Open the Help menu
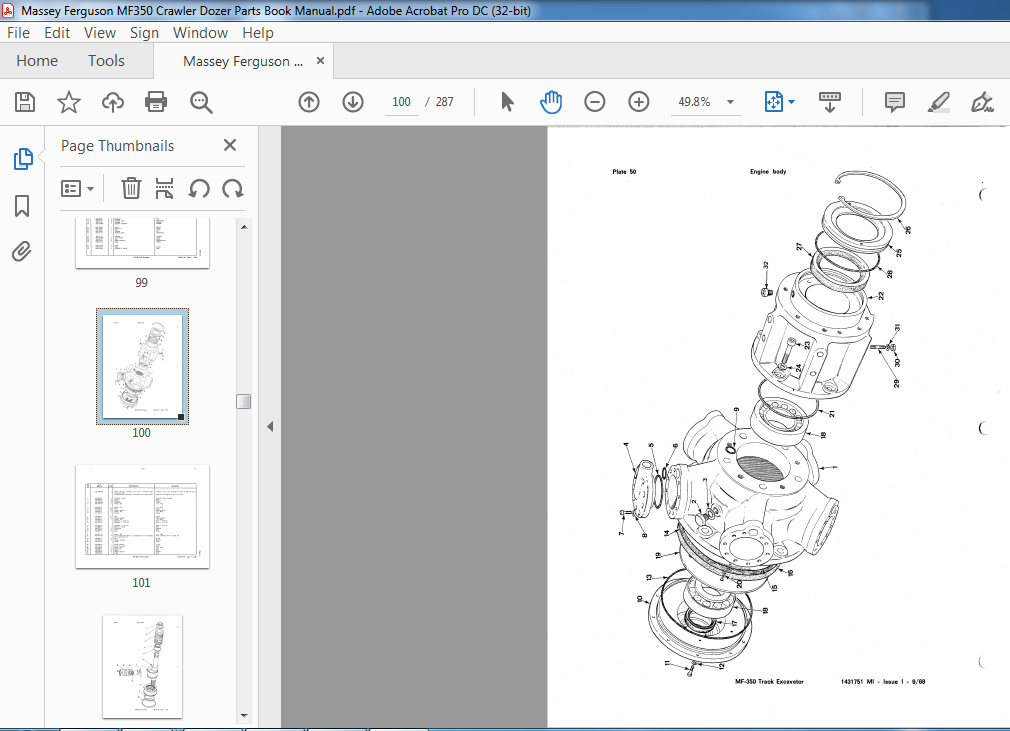This screenshot has height=731, width=1010. [x=258, y=33]
